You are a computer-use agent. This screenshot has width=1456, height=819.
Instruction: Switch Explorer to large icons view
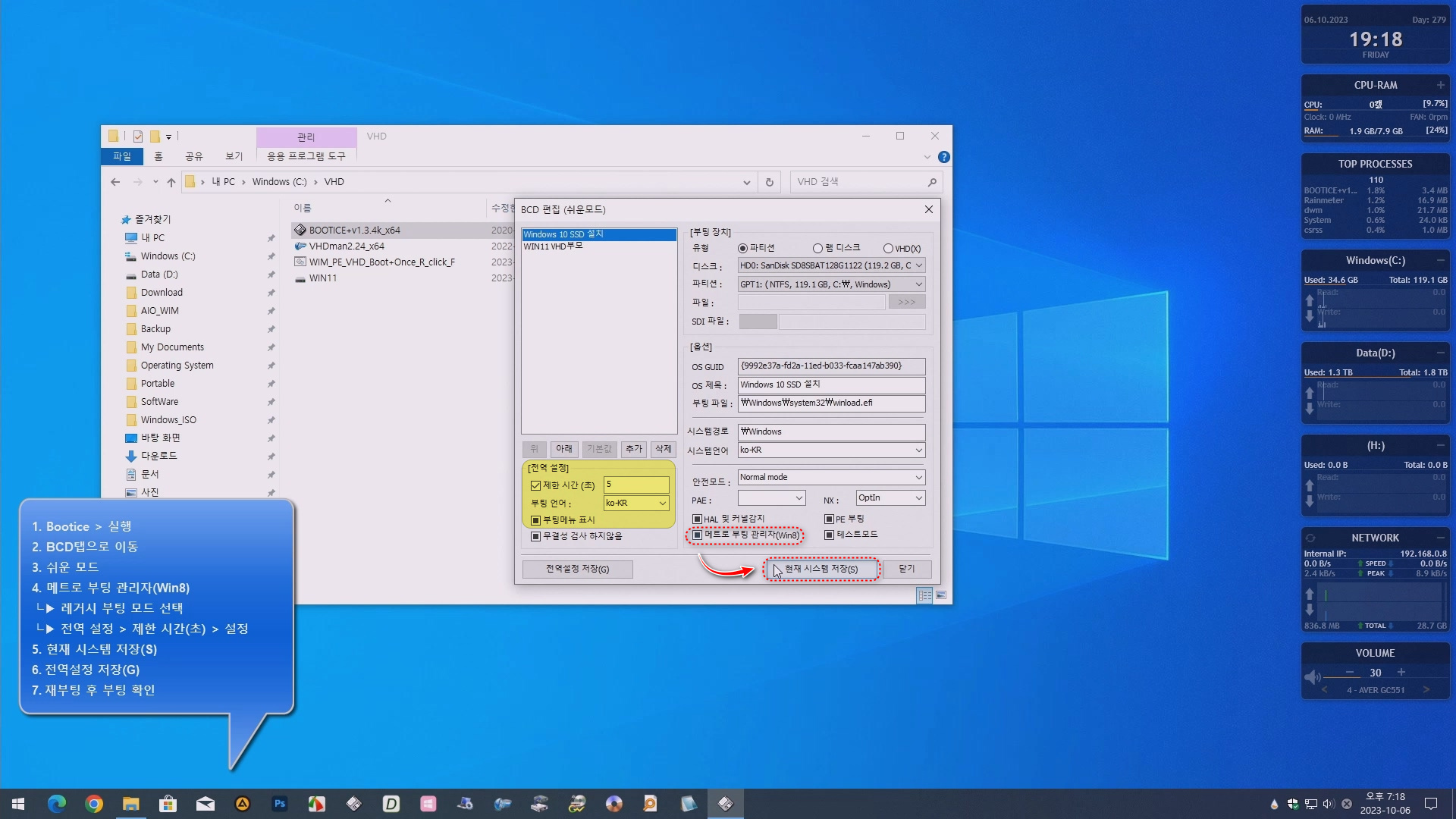(941, 595)
